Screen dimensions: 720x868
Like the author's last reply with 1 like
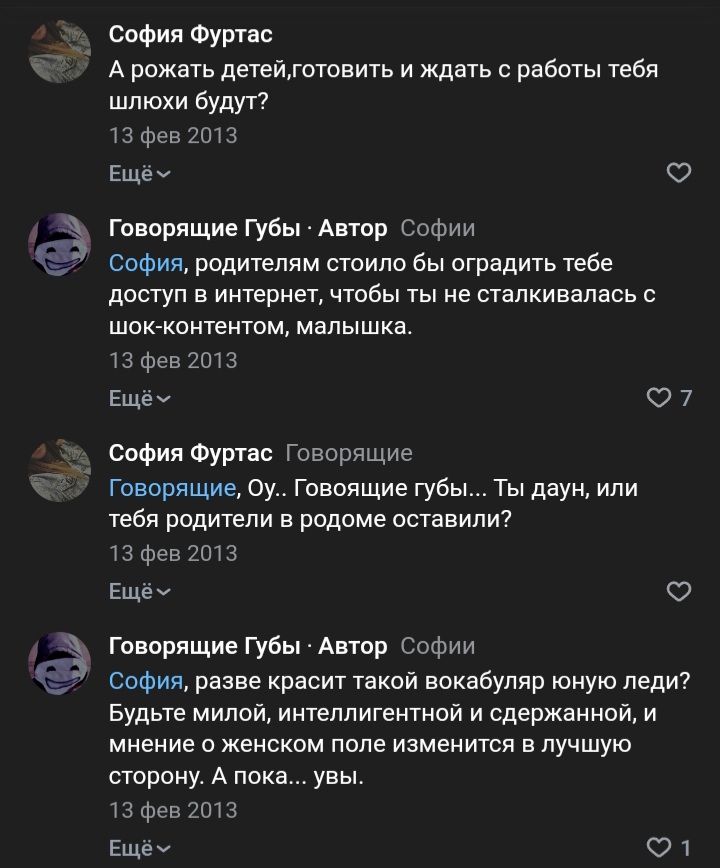658,848
